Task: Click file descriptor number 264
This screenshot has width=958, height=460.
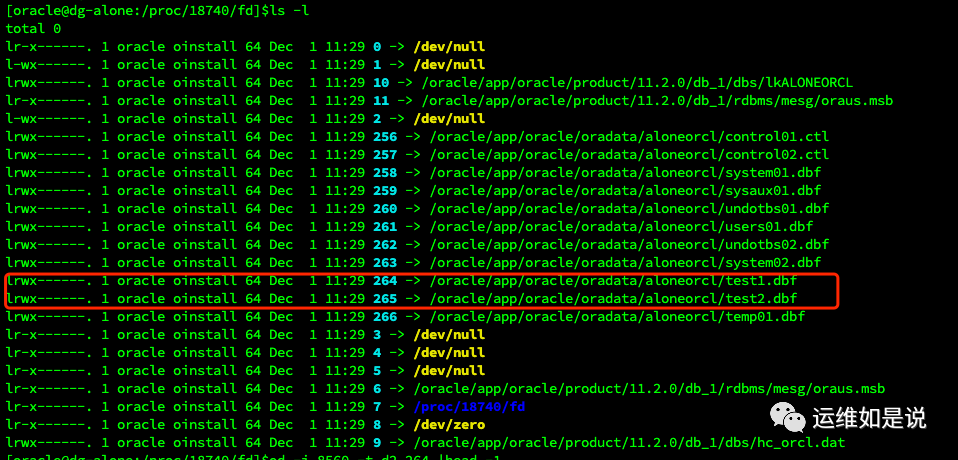Action: (385, 281)
